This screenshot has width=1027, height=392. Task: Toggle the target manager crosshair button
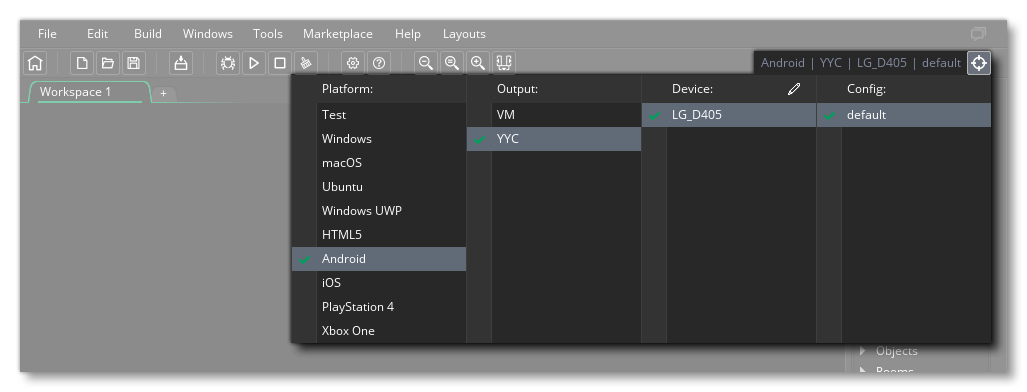coord(979,63)
